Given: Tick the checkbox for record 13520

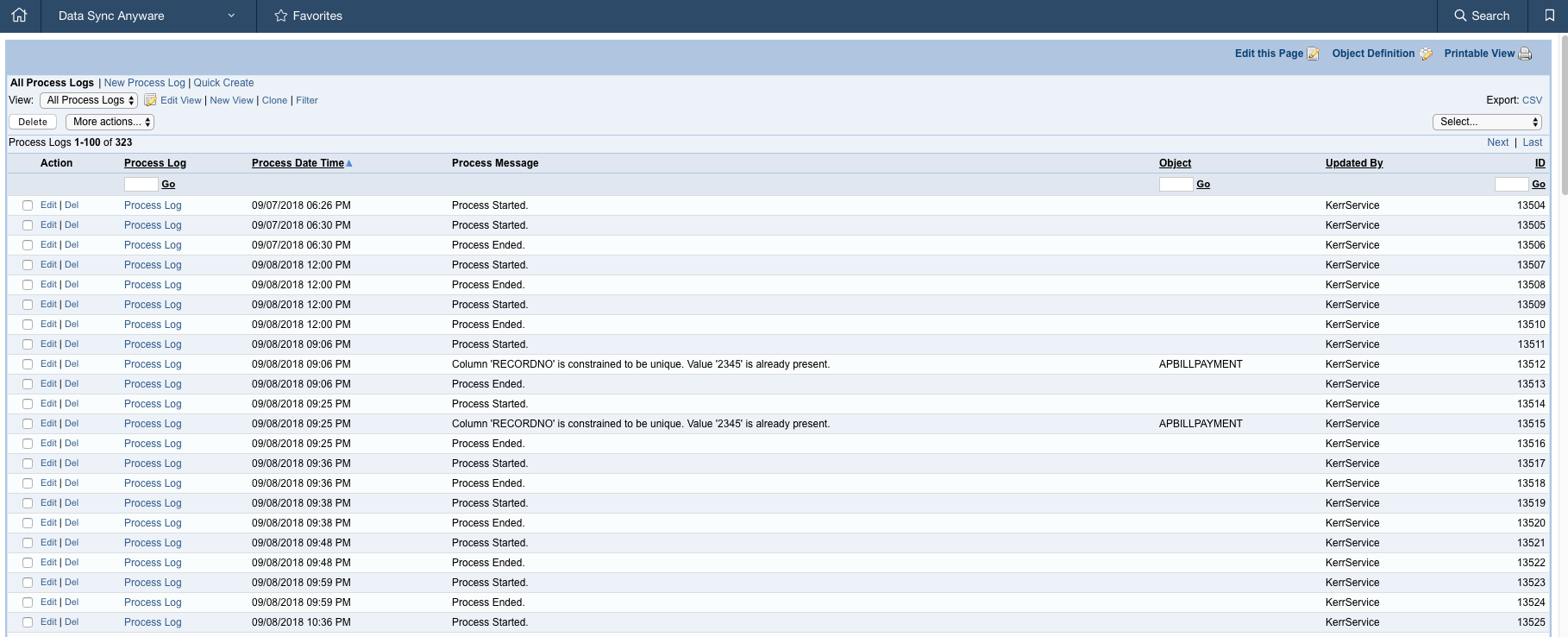Looking at the screenshot, I should [x=28, y=523].
